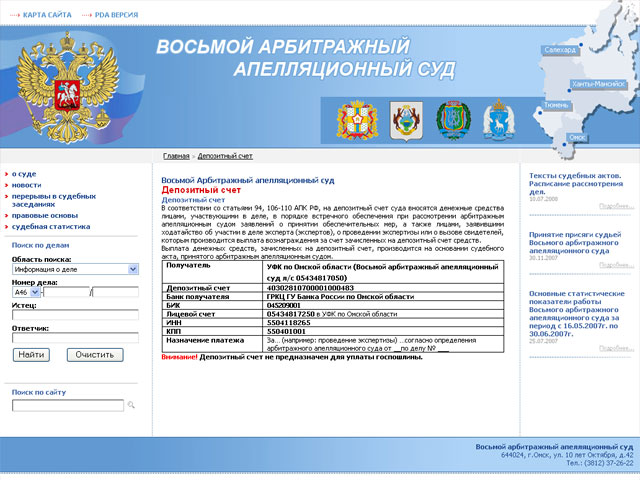Click the Omsk region coat of arms
The height and width of the screenshot is (480, 640).
357,120
